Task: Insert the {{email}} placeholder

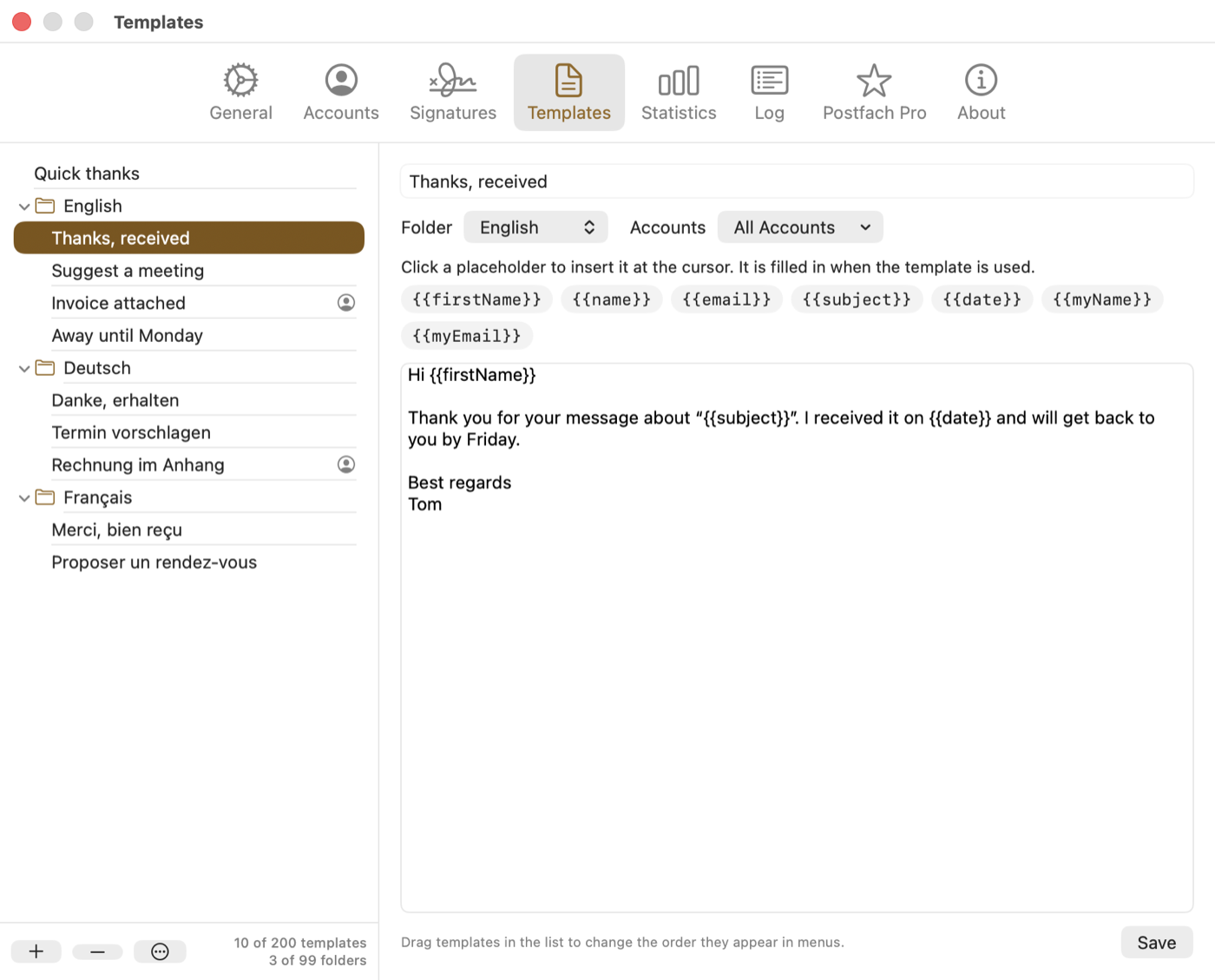Action: coord(726,299)
